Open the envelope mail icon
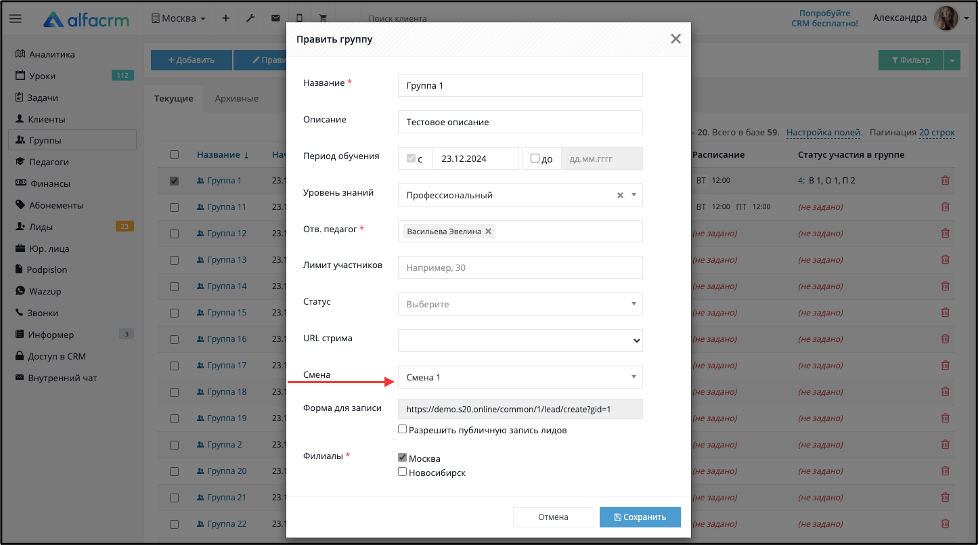The height and width of the screenshot is (545, 979). [x=275, y=18]
